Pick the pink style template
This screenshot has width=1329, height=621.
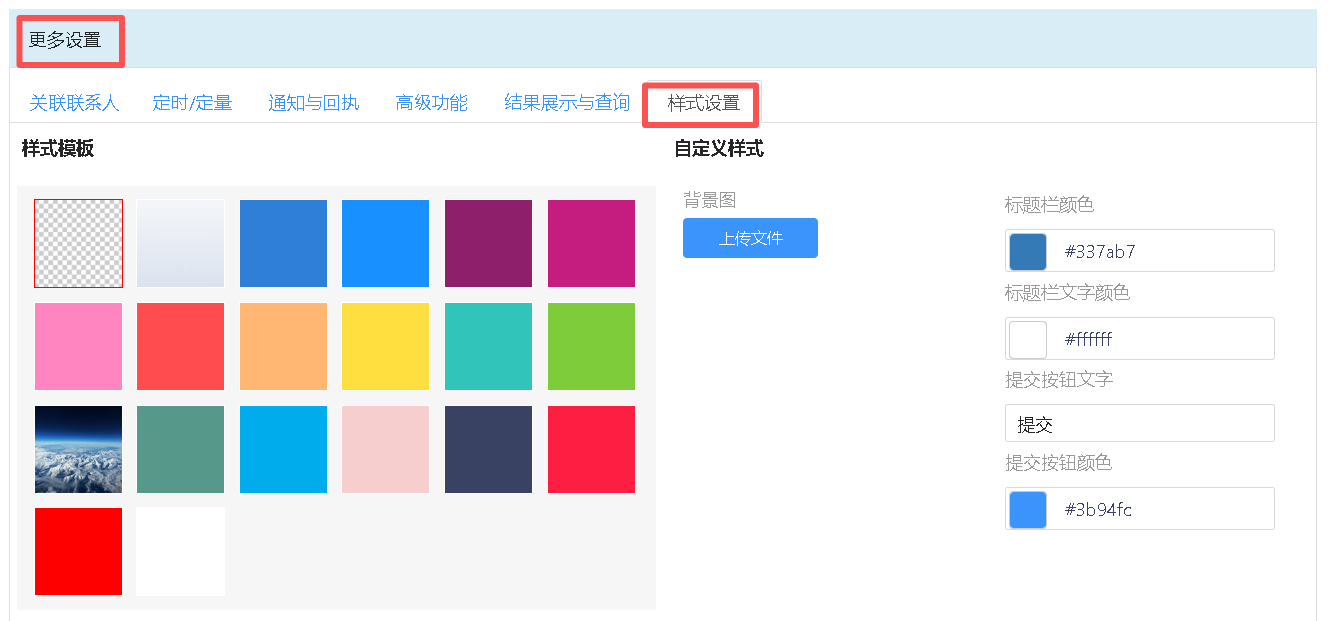78,346
